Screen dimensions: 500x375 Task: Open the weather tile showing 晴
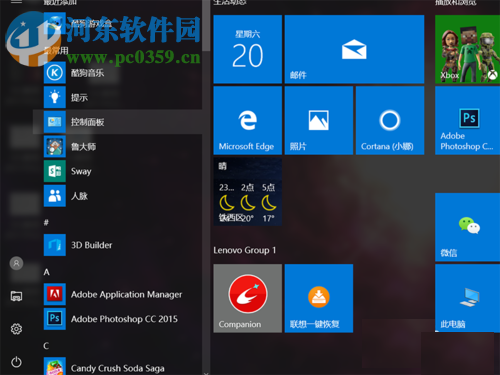(x=248, y=192)
